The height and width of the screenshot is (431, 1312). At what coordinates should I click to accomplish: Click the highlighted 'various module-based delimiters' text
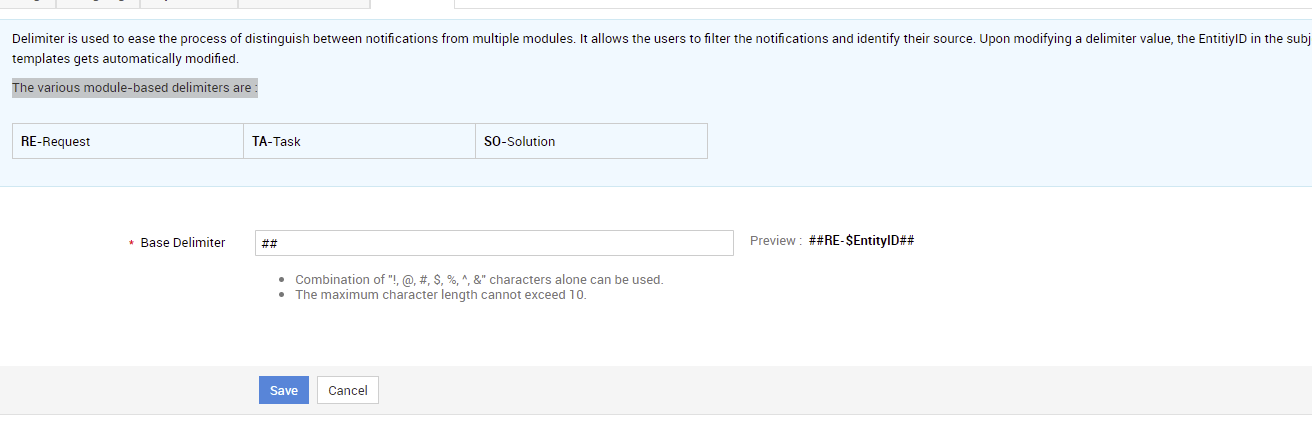135,88
